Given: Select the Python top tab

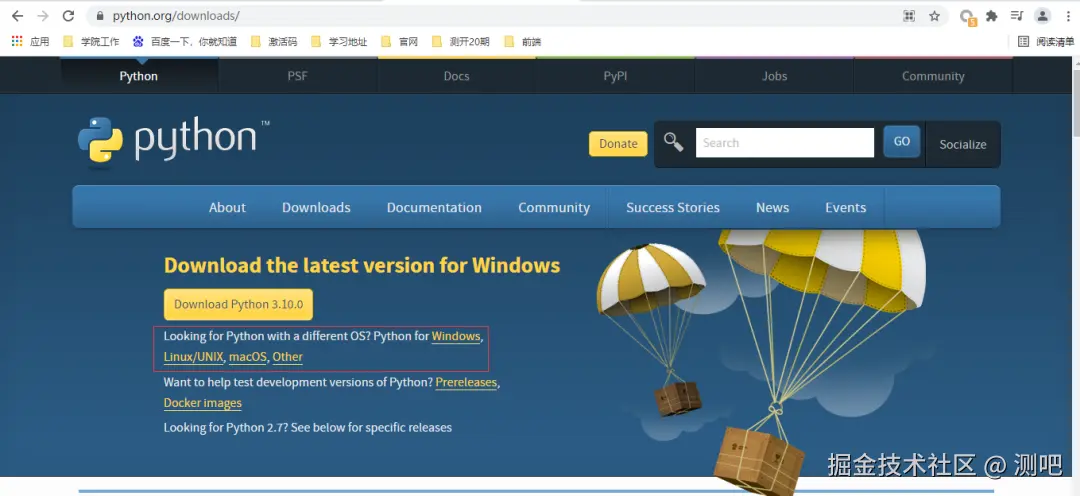Looking at the screenshot, I should click(139, 76).
